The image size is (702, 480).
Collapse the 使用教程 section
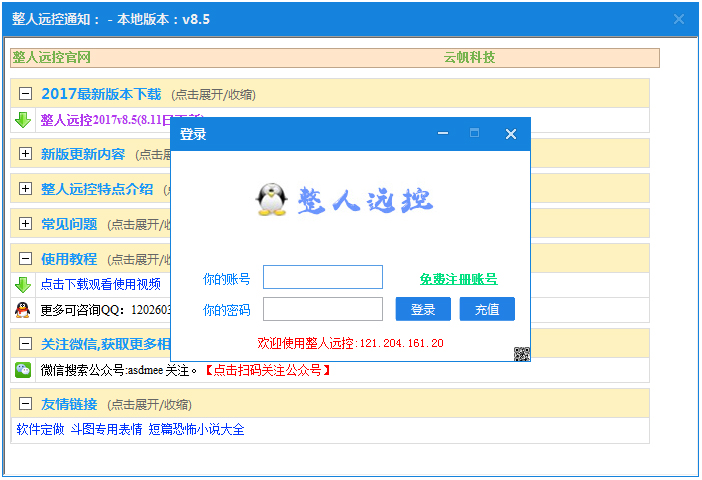[x=26, y=258]
